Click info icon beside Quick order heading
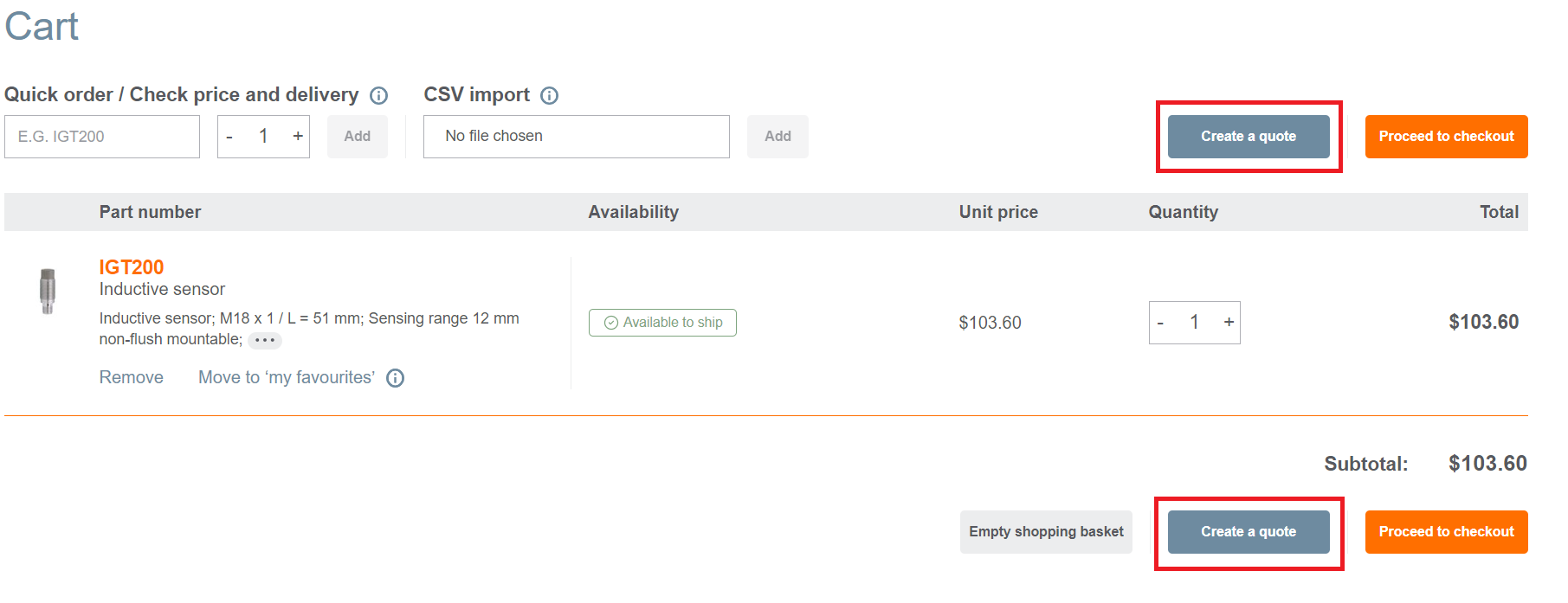1568x603 pixels. point(378,95)
